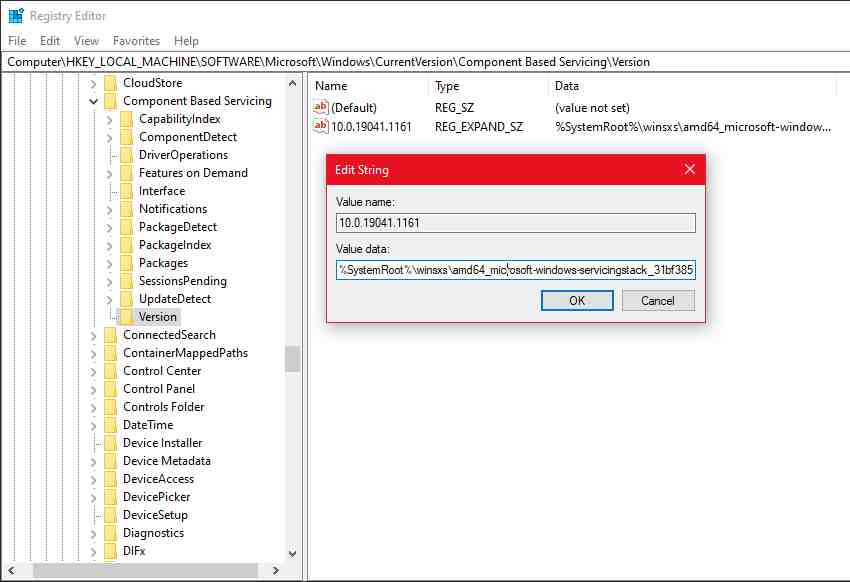Cancel the Edit String dialog
Viewport: 850px width, 582px height.
click(x=658, y=300)
